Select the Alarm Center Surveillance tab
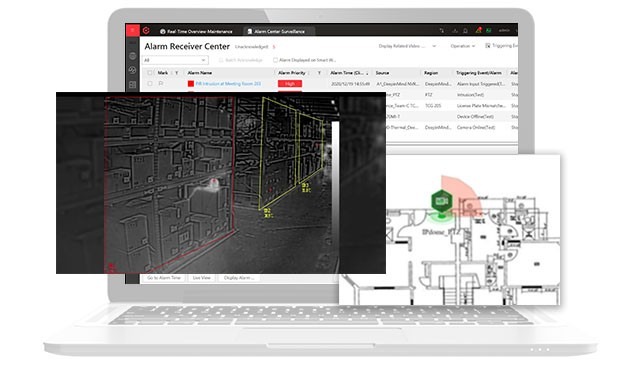642x365 pixels. tap(276, 32)
